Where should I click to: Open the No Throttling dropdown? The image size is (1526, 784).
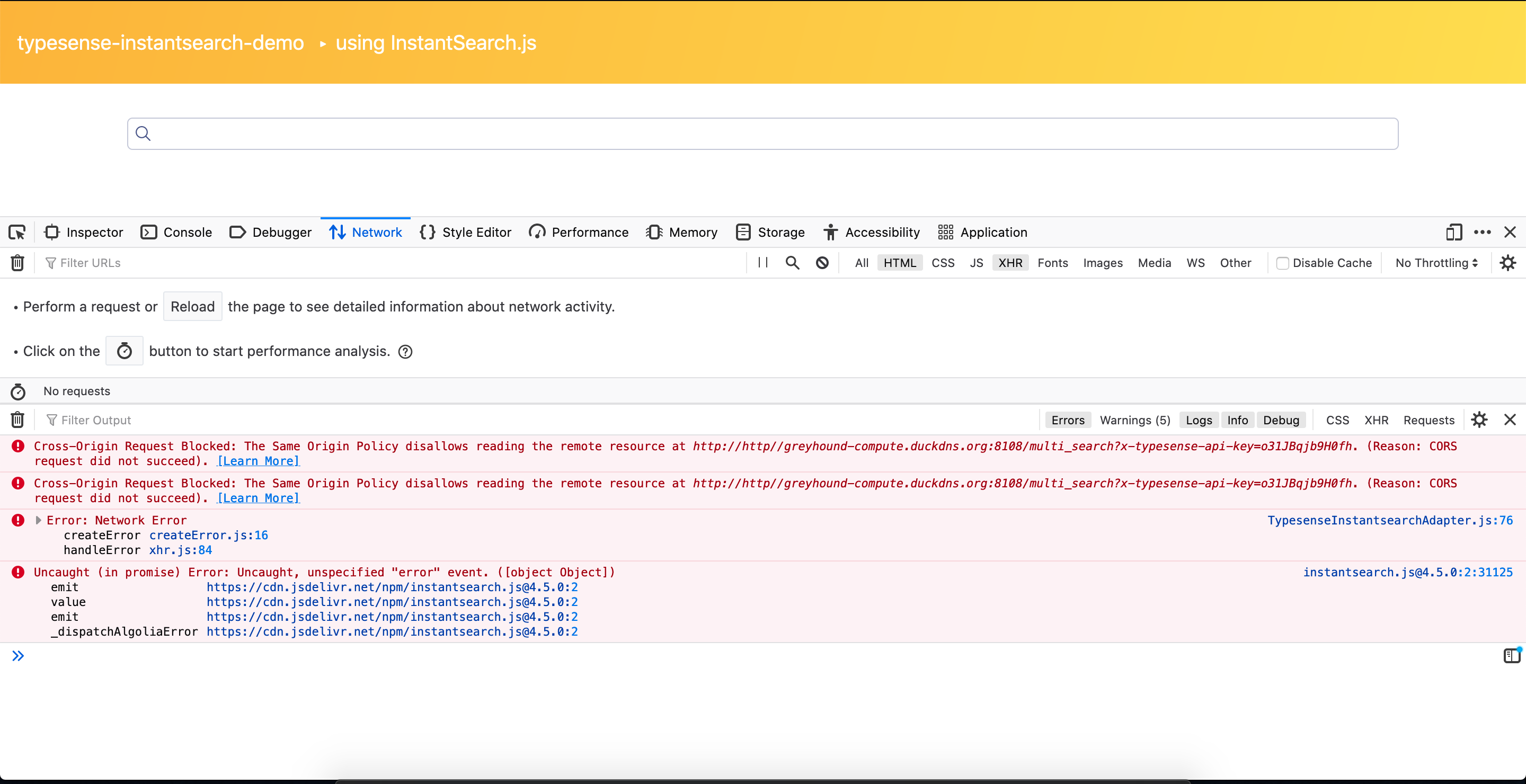click(1436, 263)
